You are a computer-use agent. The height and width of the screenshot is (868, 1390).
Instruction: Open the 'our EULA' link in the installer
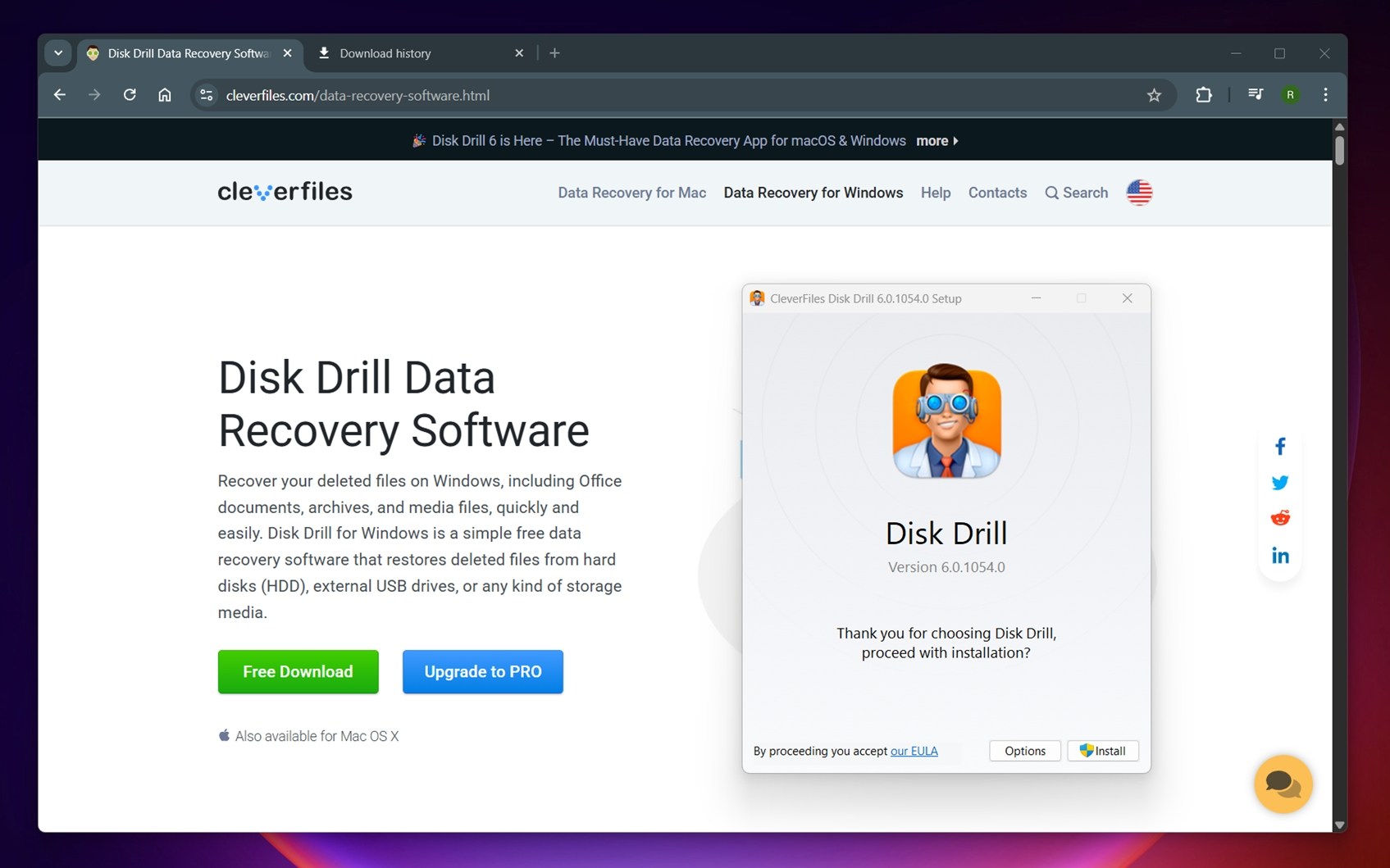click(x=914, y=751)
